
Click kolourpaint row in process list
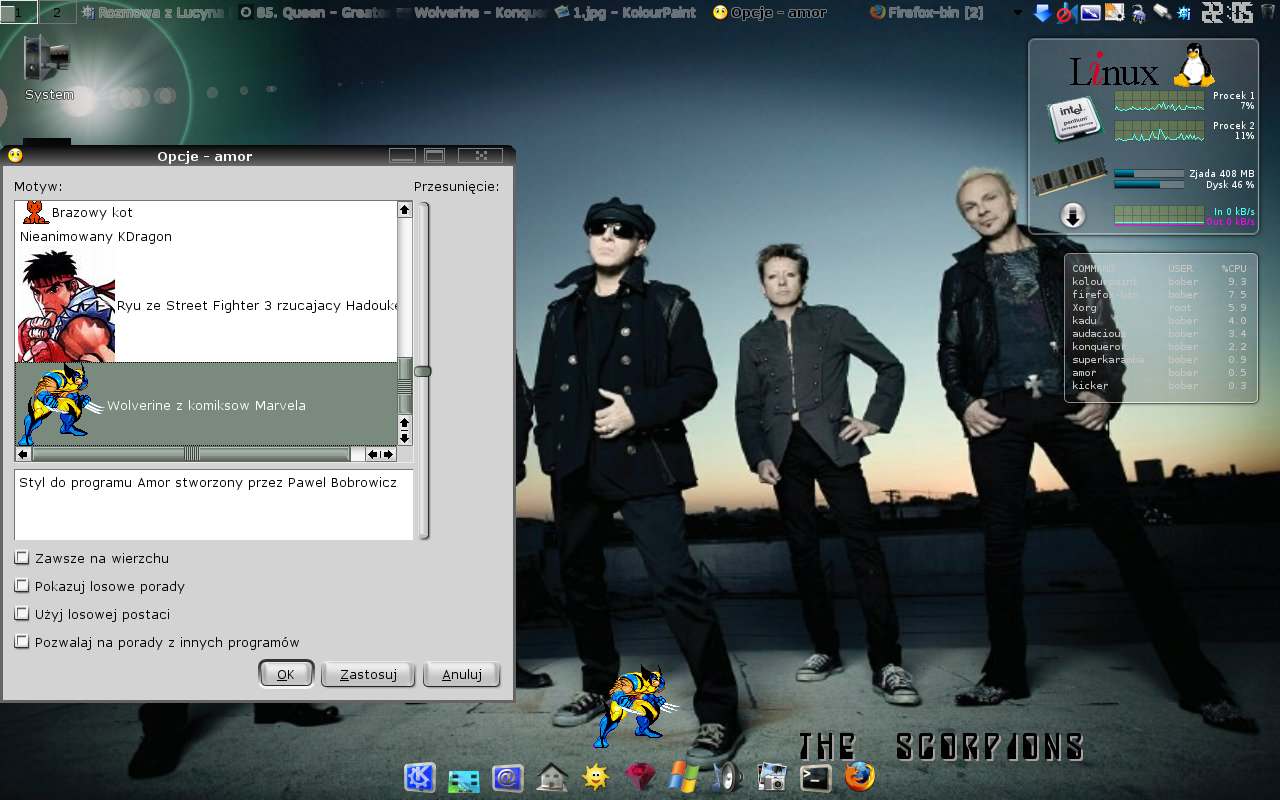1161,282
